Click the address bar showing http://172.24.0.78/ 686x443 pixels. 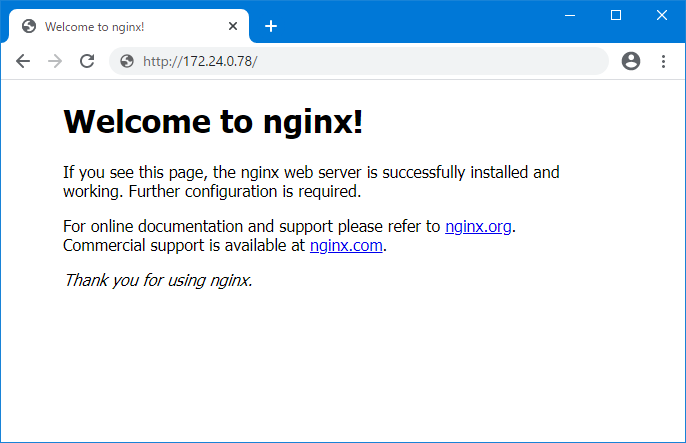click(x=359, y=61)
